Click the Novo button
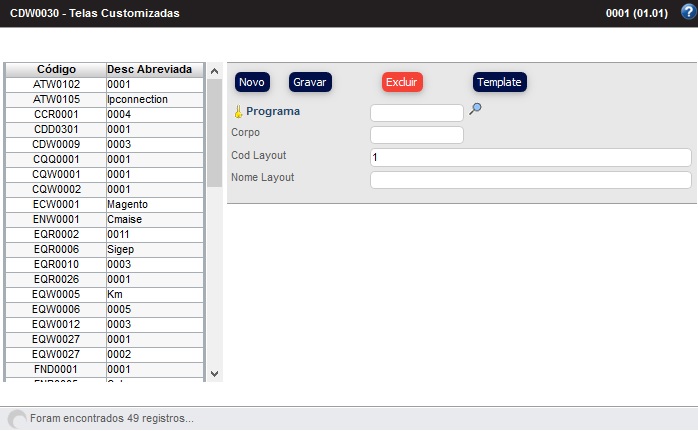This screenshot has height=431, width=698. pos(252,82)
